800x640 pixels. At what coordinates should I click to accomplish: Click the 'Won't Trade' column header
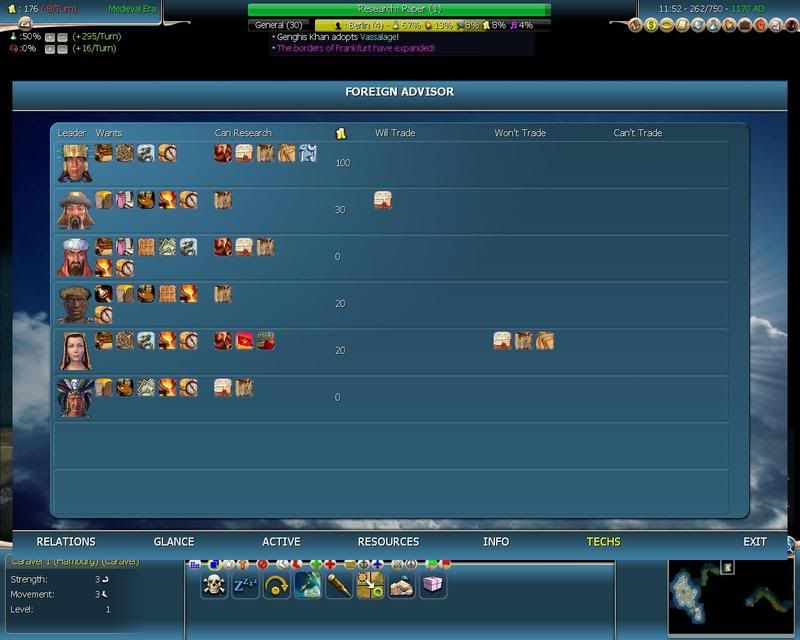pos(520,133)
